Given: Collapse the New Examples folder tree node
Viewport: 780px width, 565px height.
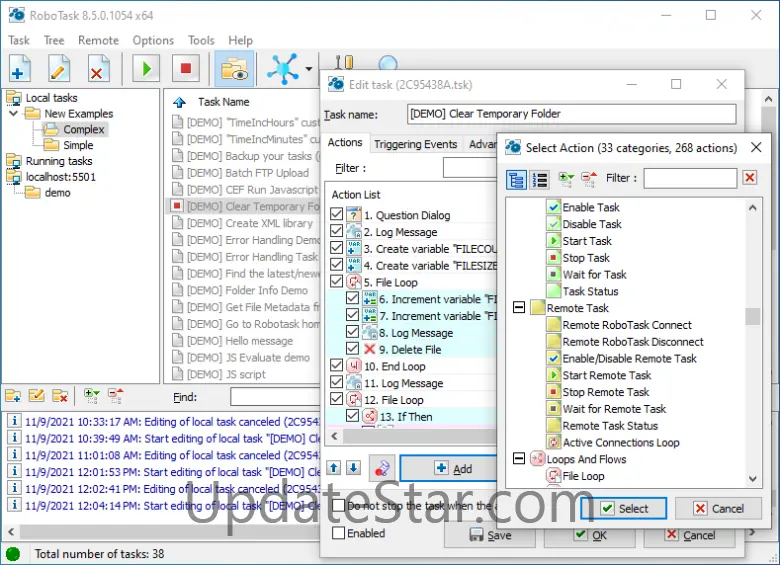Looking at the screenshot, I should pos(14,113).
